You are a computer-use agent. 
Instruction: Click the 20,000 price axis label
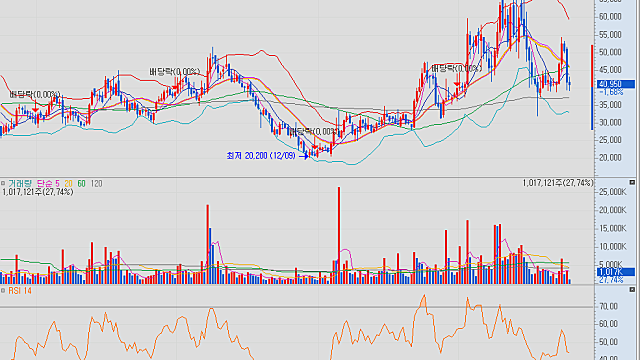(610, 158)
